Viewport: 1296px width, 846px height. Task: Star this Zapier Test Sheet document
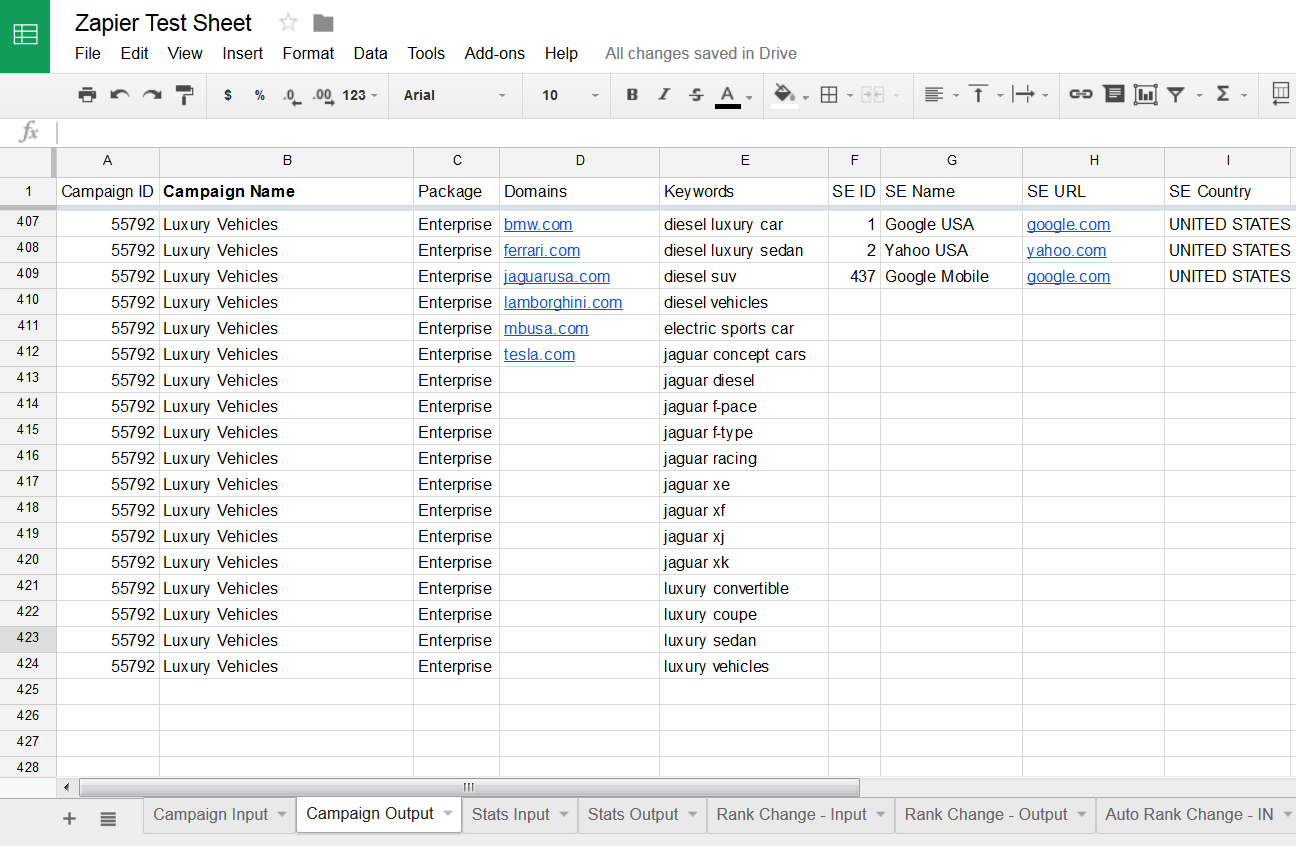tap(288, 23)
